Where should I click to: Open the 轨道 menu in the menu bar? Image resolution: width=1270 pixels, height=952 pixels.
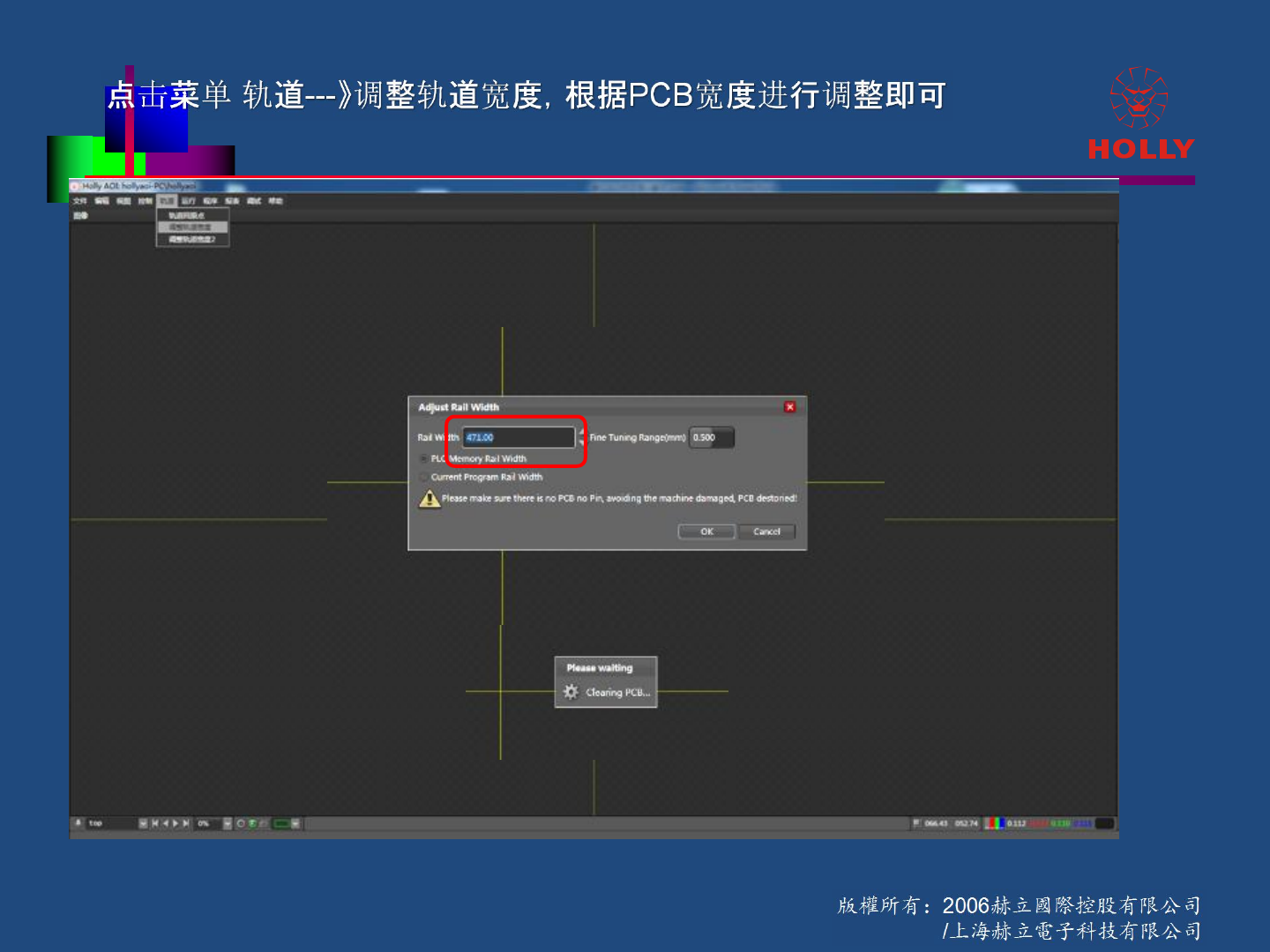(167, 201)
